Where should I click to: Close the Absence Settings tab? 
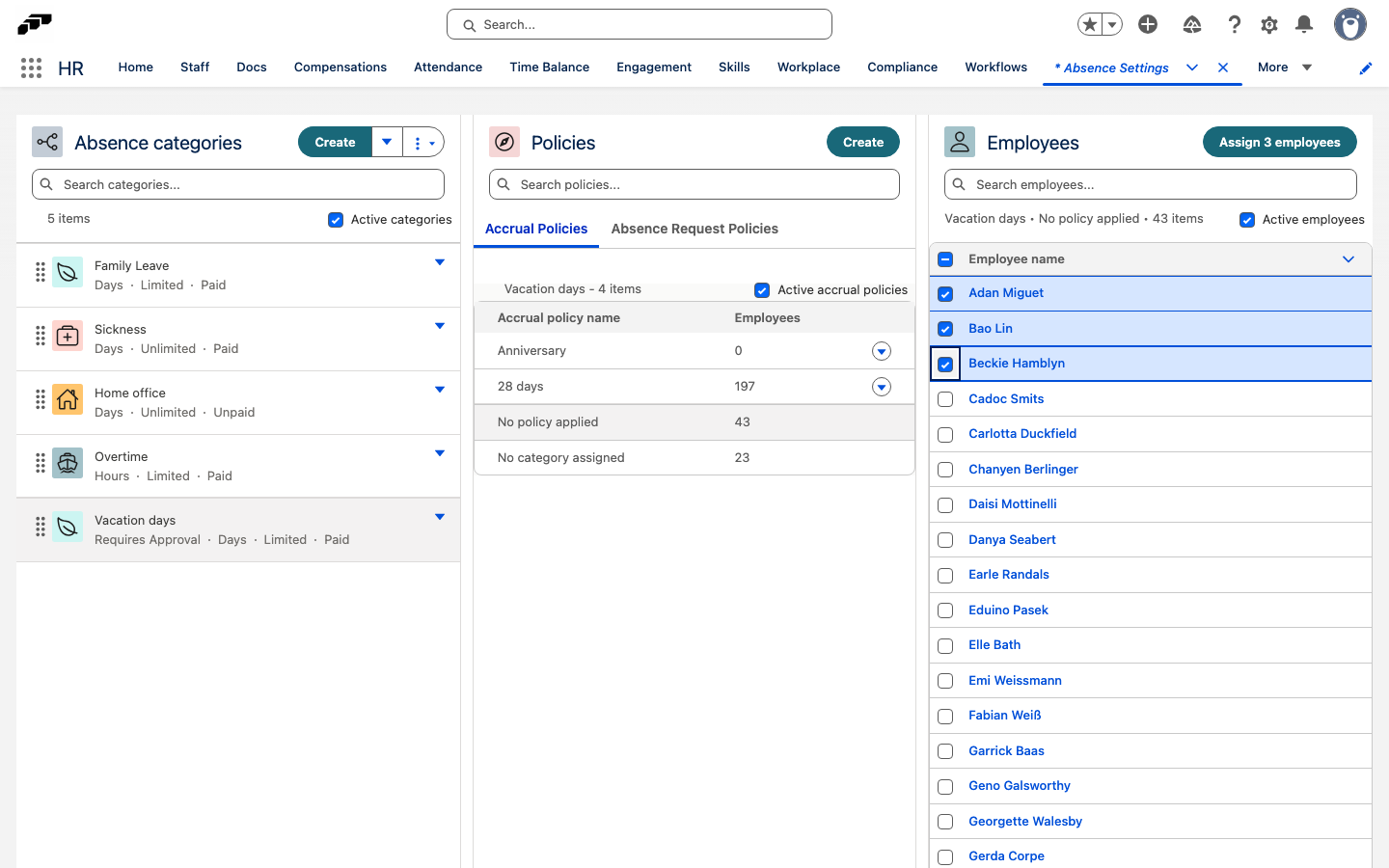pyautogui.click(x=1223, y=68)
